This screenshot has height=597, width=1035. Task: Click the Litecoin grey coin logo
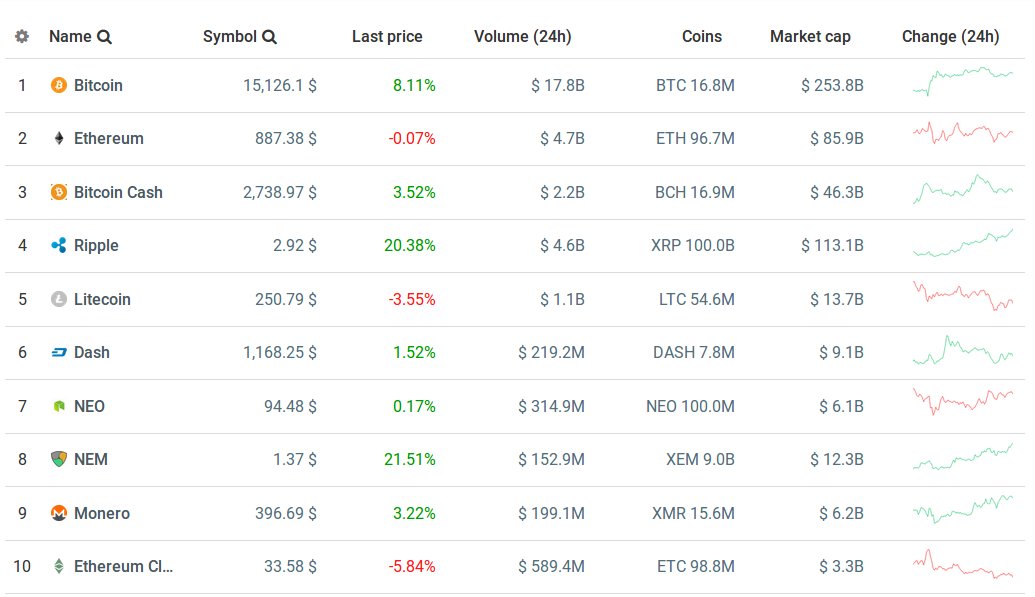(59, 299)
